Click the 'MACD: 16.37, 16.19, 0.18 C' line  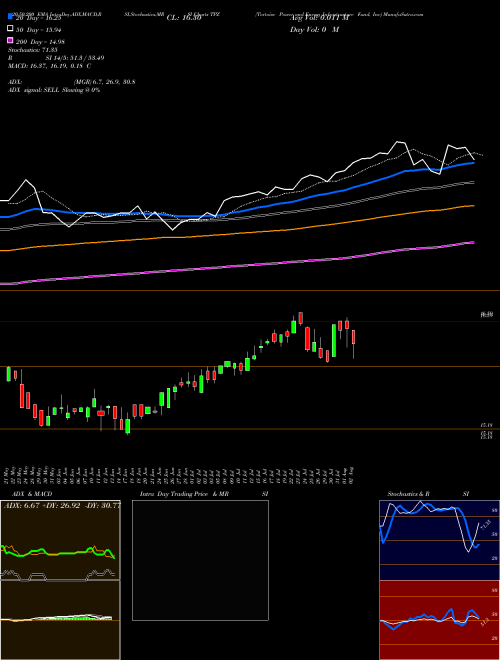tap(49, 66)
